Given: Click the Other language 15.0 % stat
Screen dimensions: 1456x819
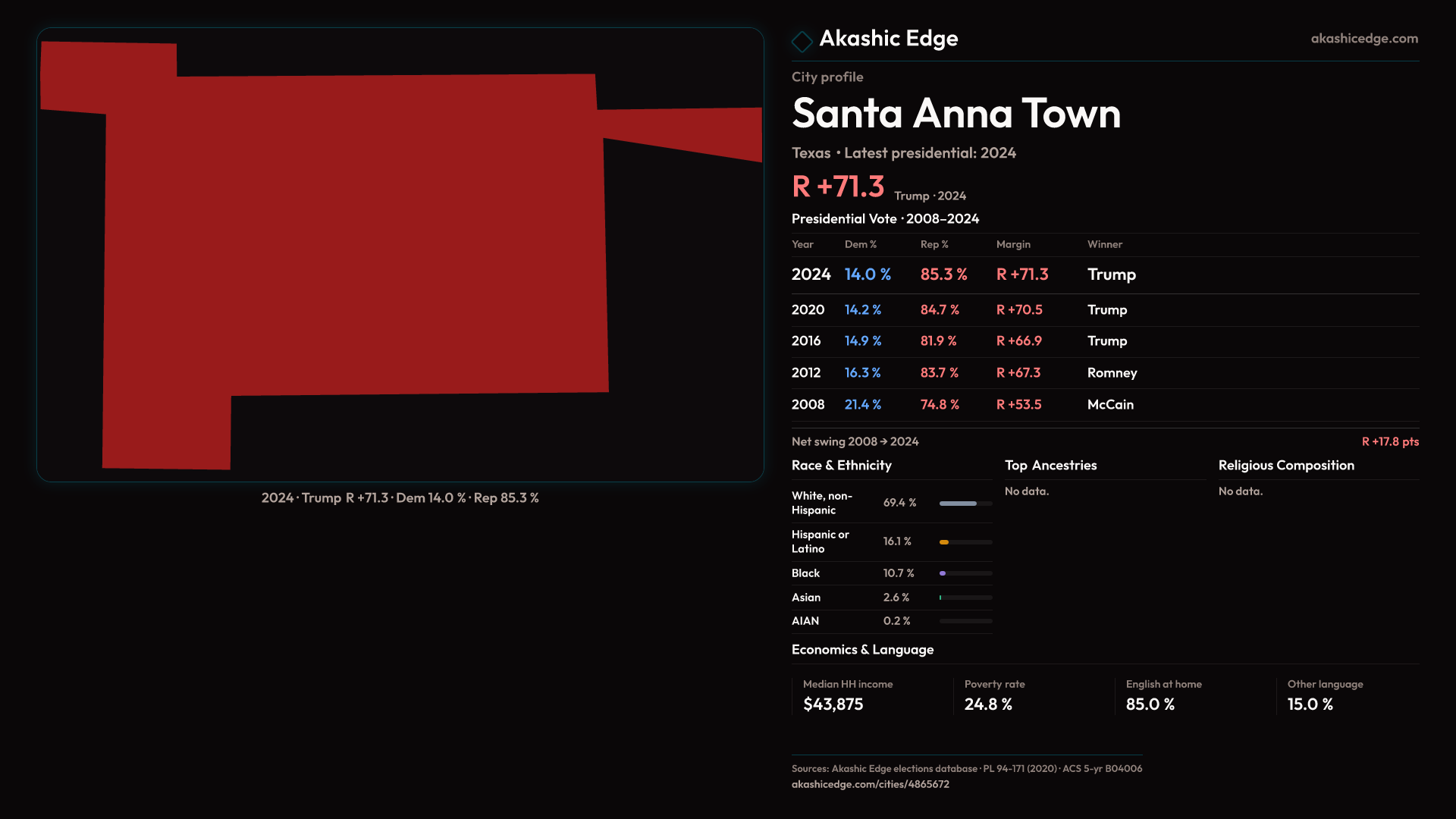Looking at the screenshot, I should 1310,704.
